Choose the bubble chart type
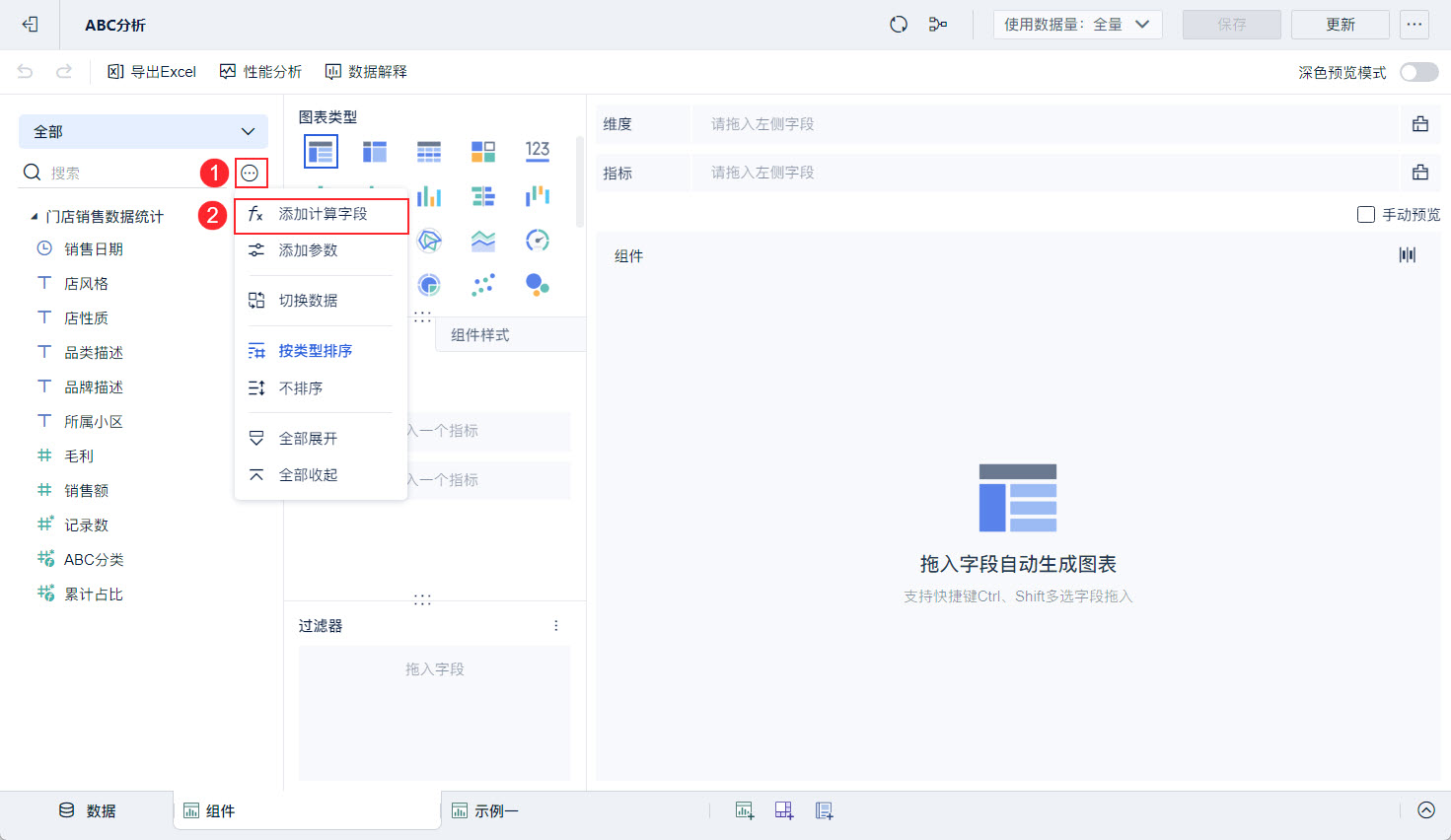 [x=538, y=285]
